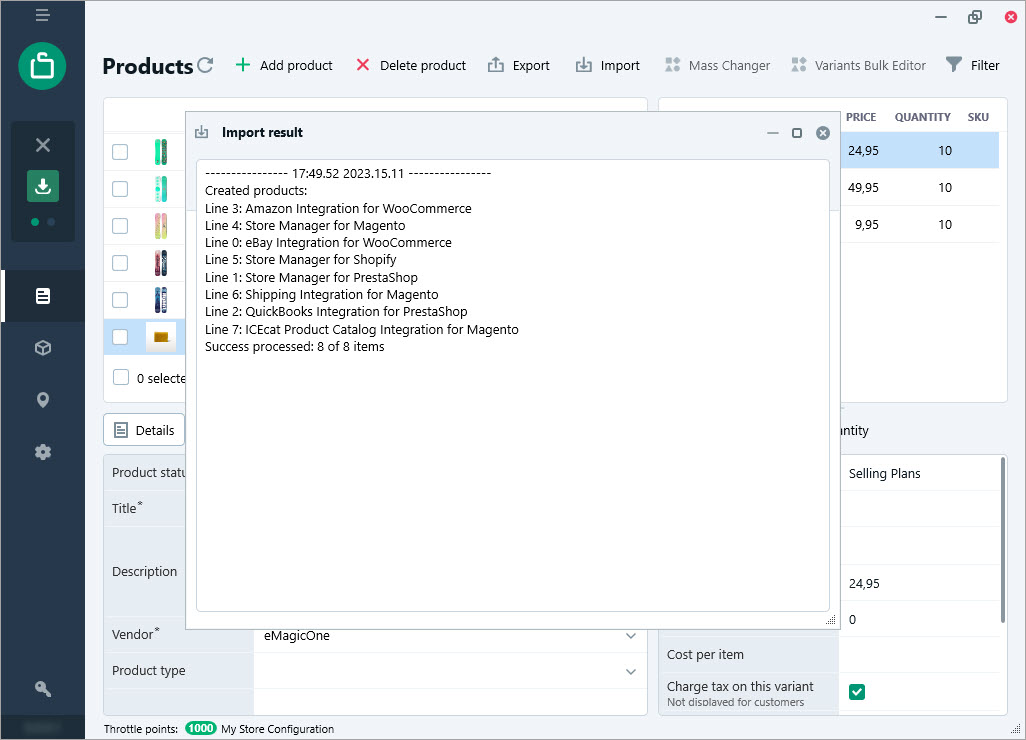The width and height of the screenshot is (1026, 740).
Task: Click 'Success processed: 8 of 8 items'
Action: pyautogui.click(x=294, y=347)
